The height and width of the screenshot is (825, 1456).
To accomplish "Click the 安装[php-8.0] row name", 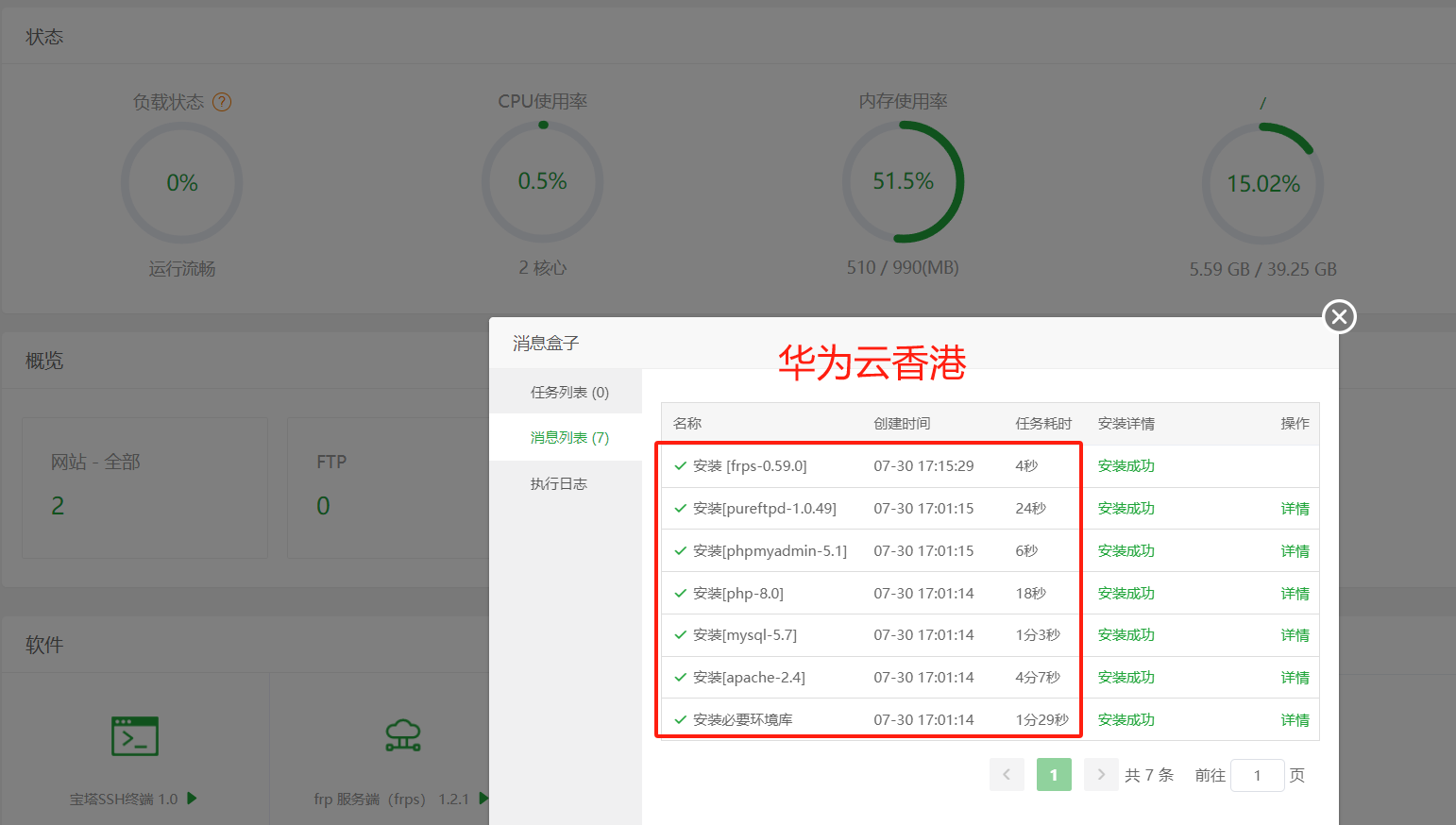I will pyautogui.click(x=738, y=594).
